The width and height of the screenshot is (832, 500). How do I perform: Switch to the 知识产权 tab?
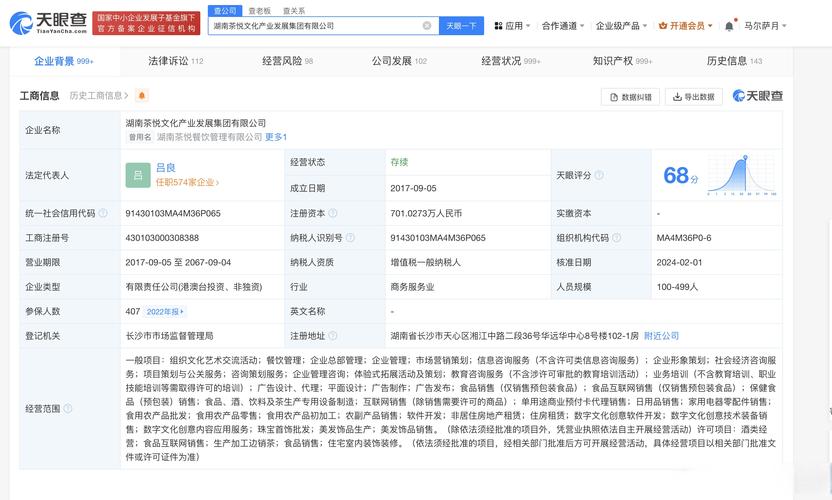click(x=622, y=61)
